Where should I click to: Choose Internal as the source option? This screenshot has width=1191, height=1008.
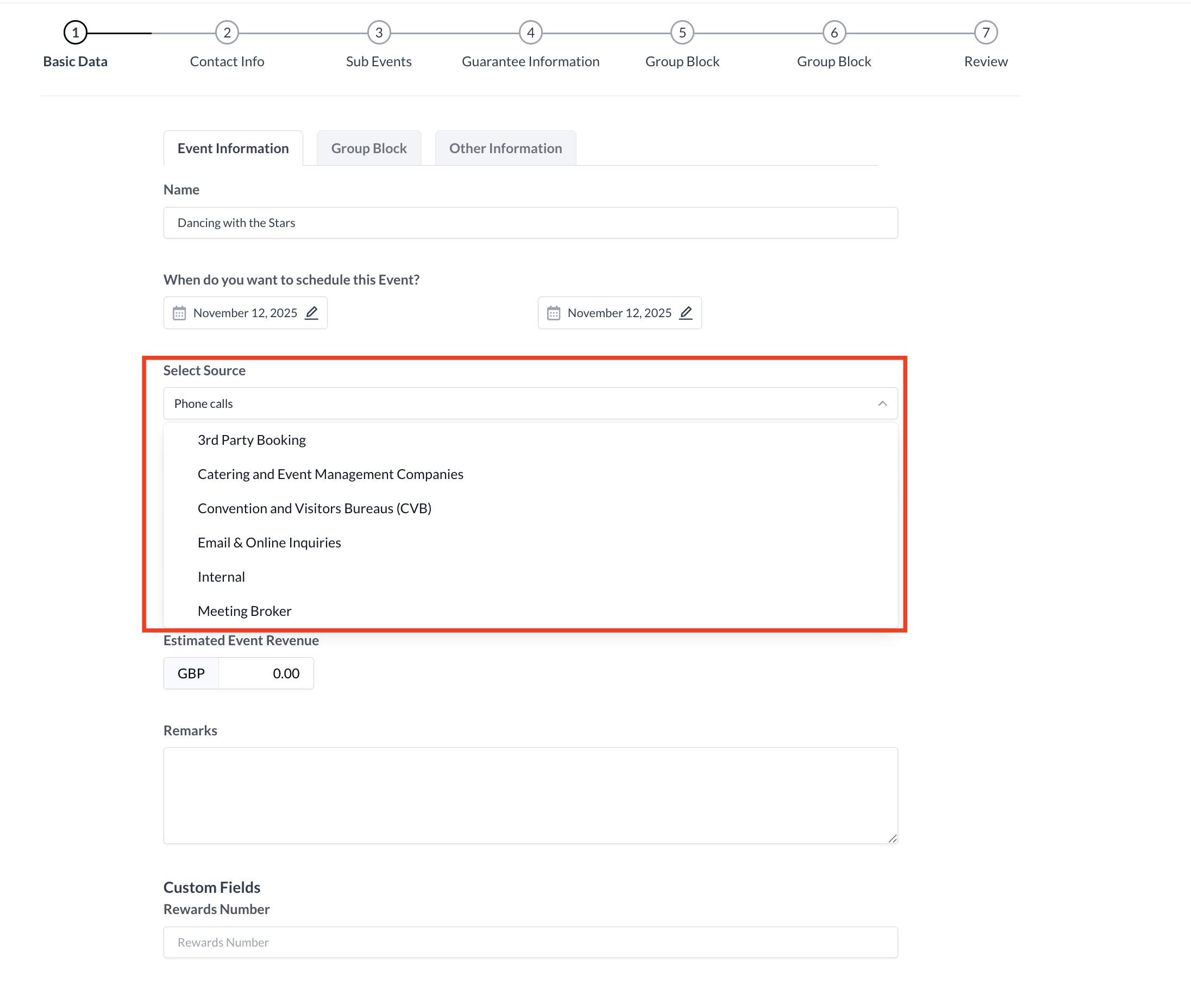221,576
